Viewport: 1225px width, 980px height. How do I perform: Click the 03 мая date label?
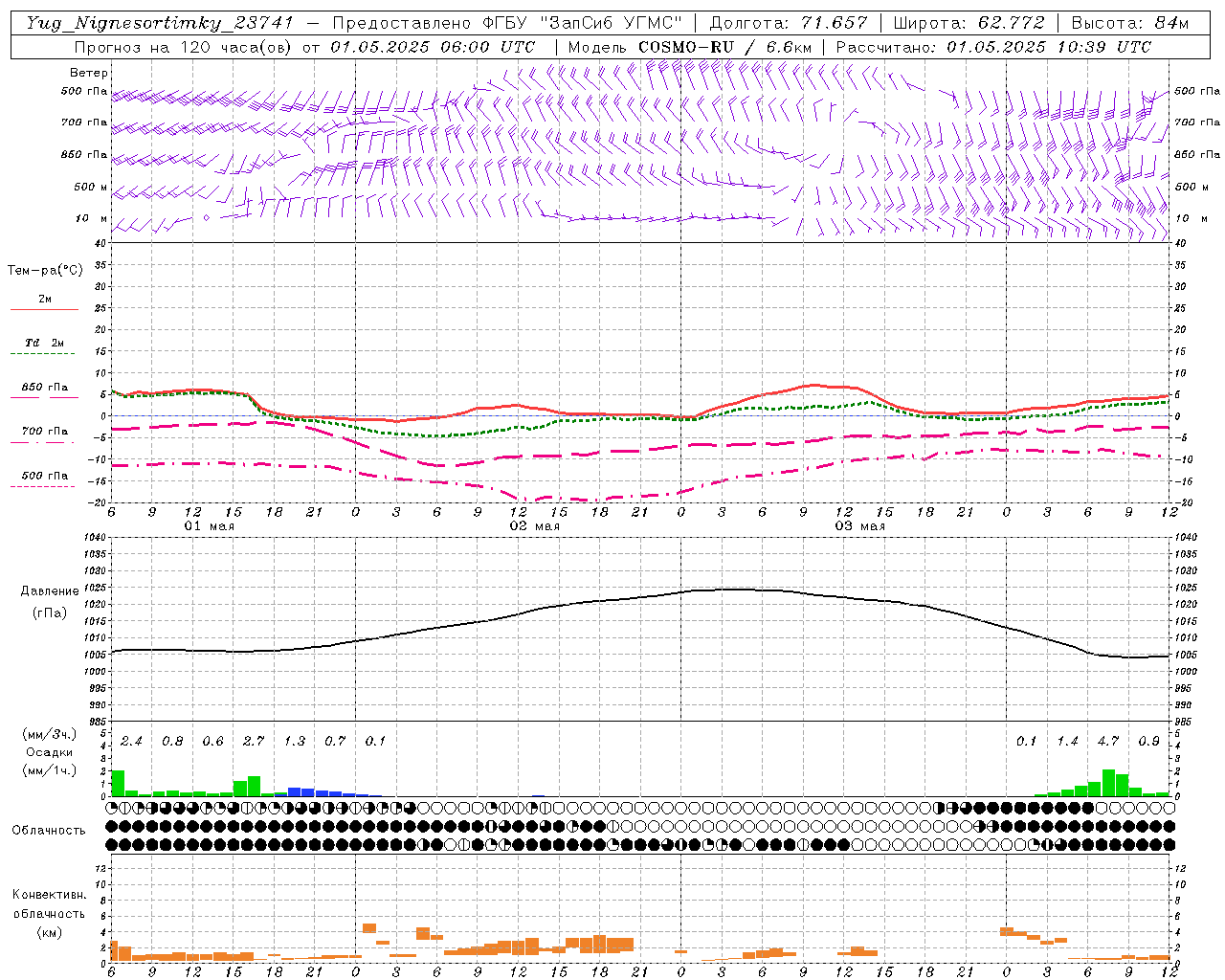pos(860,526)
